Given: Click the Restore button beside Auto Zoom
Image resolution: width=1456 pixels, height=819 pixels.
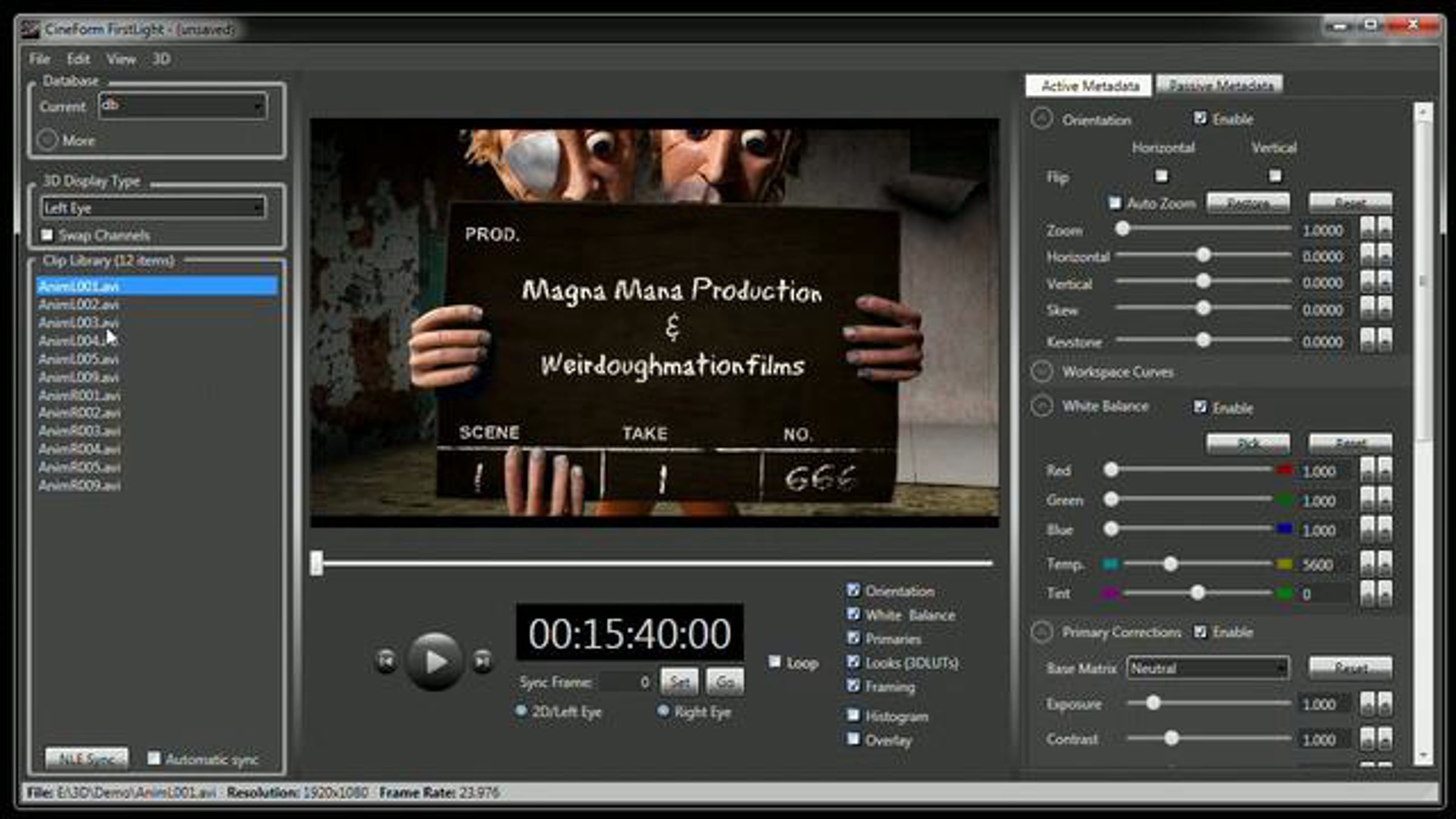Looking at the screenshot, I should [x=1248, y=203].
